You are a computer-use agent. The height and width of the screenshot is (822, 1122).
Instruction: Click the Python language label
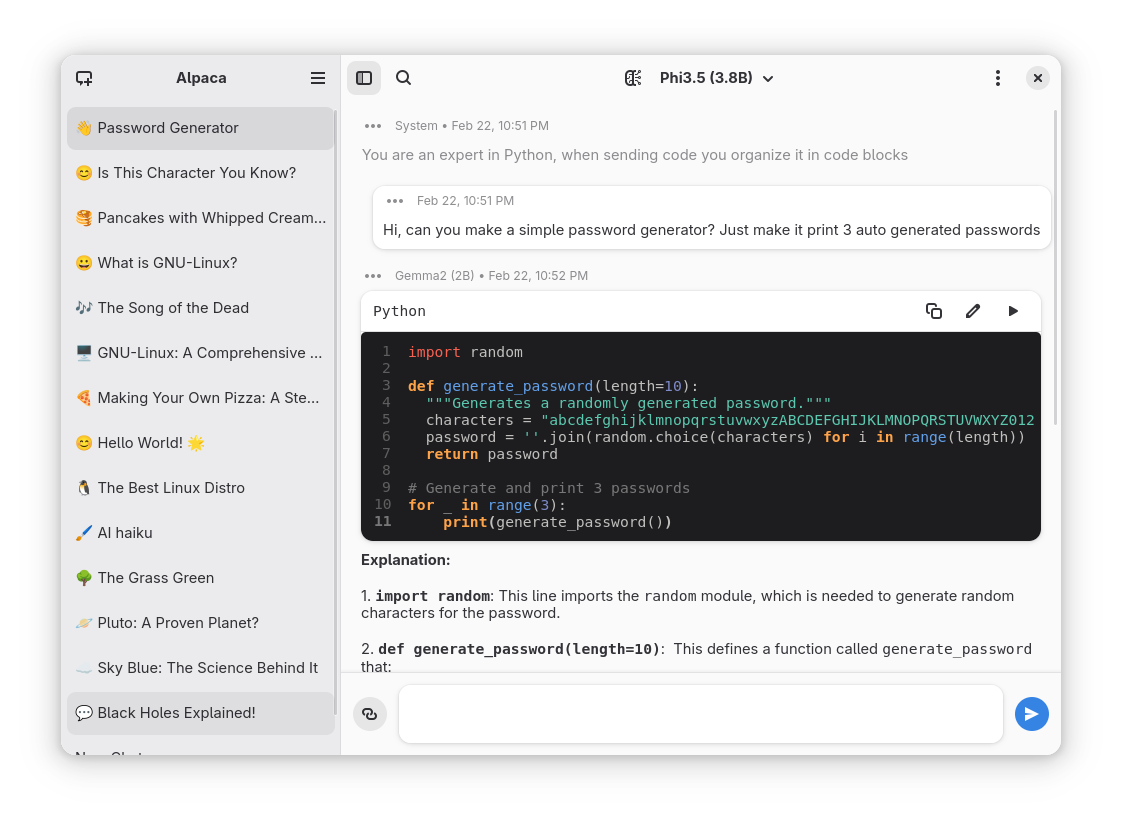pyautogui.click(x=399, y=312)
